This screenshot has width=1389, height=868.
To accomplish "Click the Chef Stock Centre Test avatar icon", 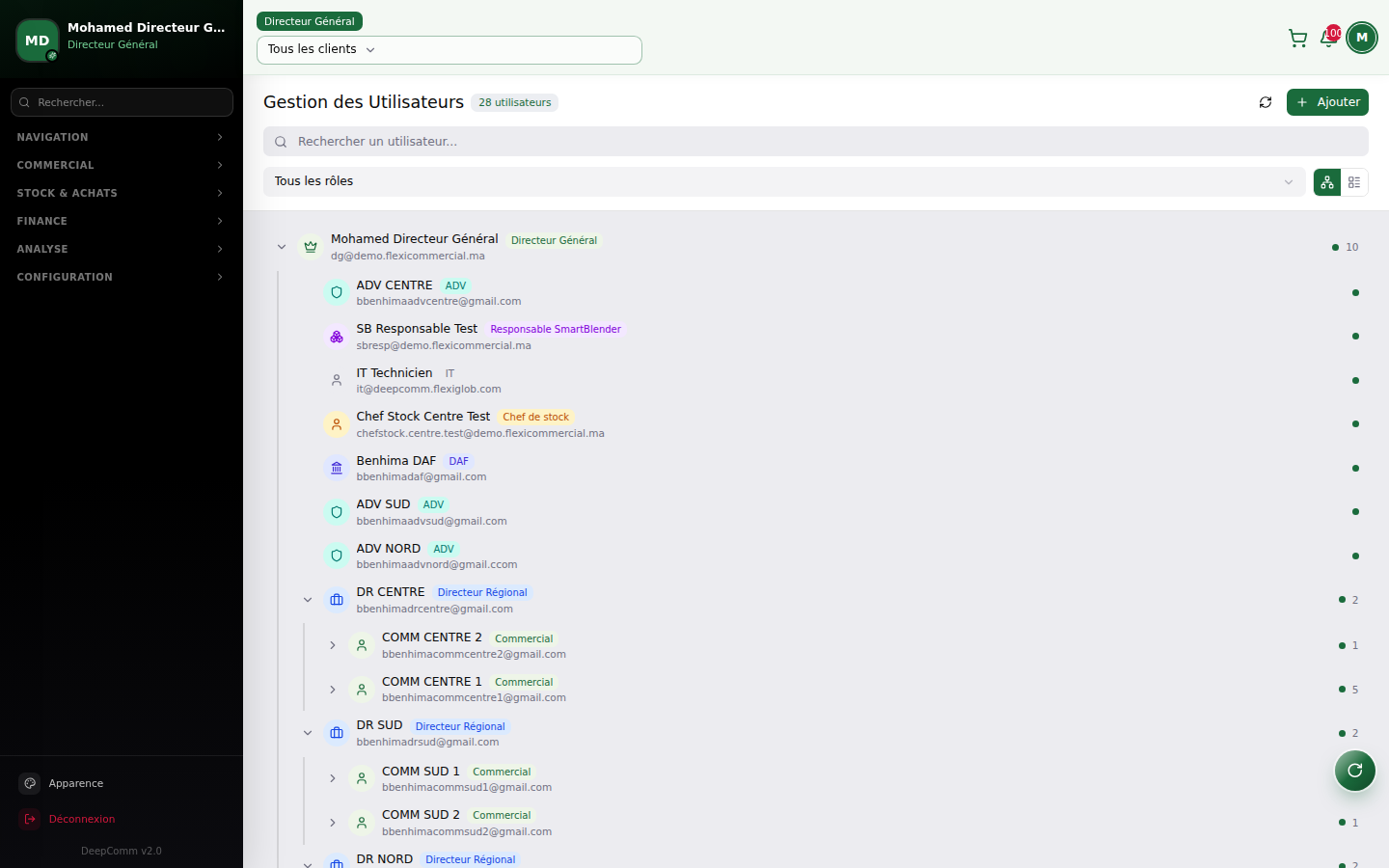I will pos(337,424).
